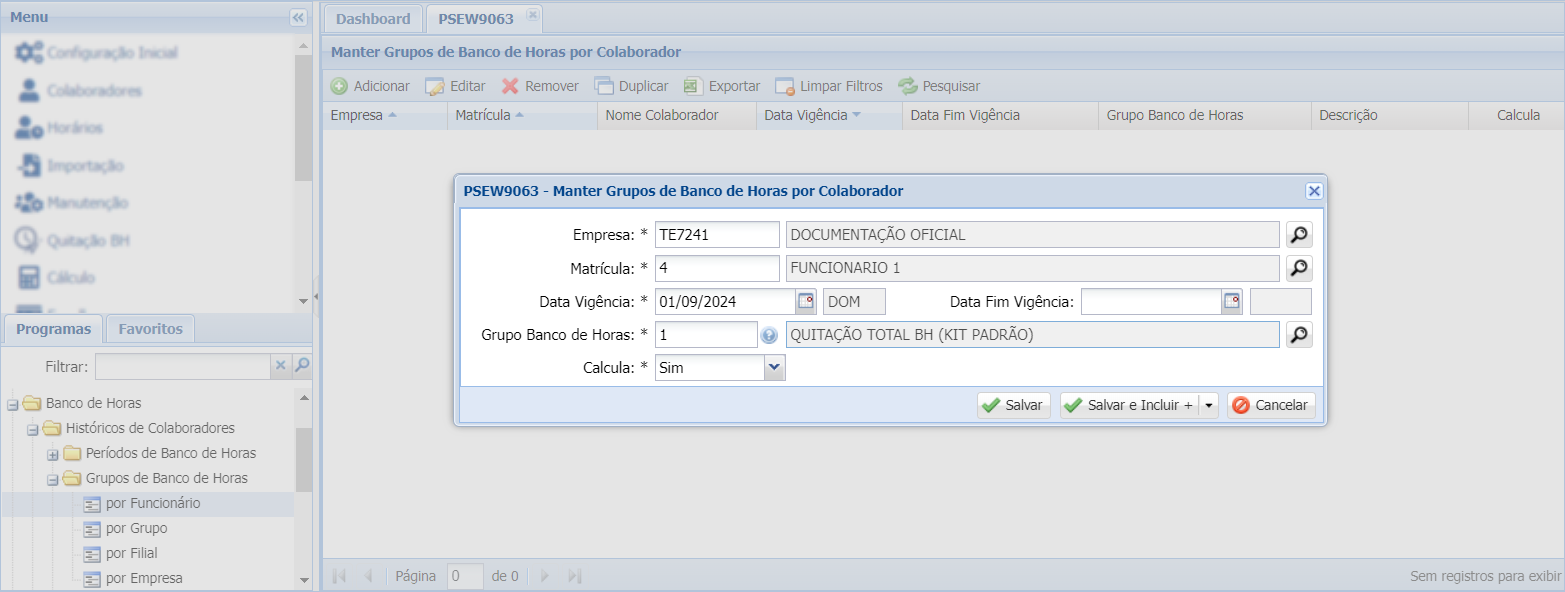Open the Data Vigência calendar picker
Viewport: 1565px width, 592px height.
click(x=806, y=301)
